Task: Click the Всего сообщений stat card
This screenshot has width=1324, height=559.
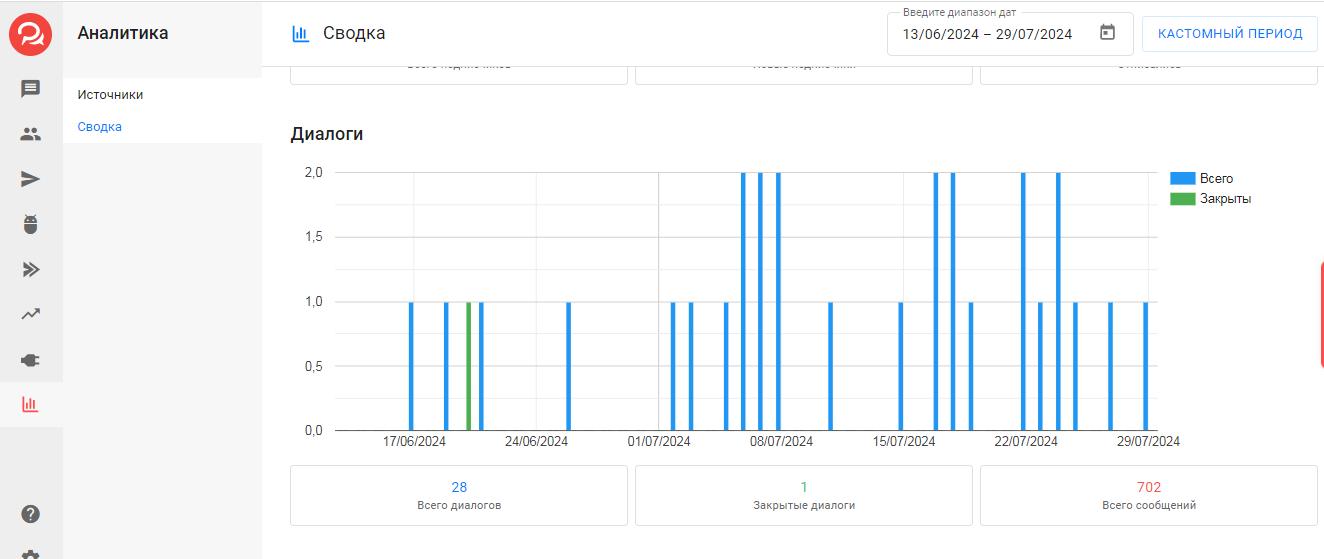Action: tap(1149, 495)
